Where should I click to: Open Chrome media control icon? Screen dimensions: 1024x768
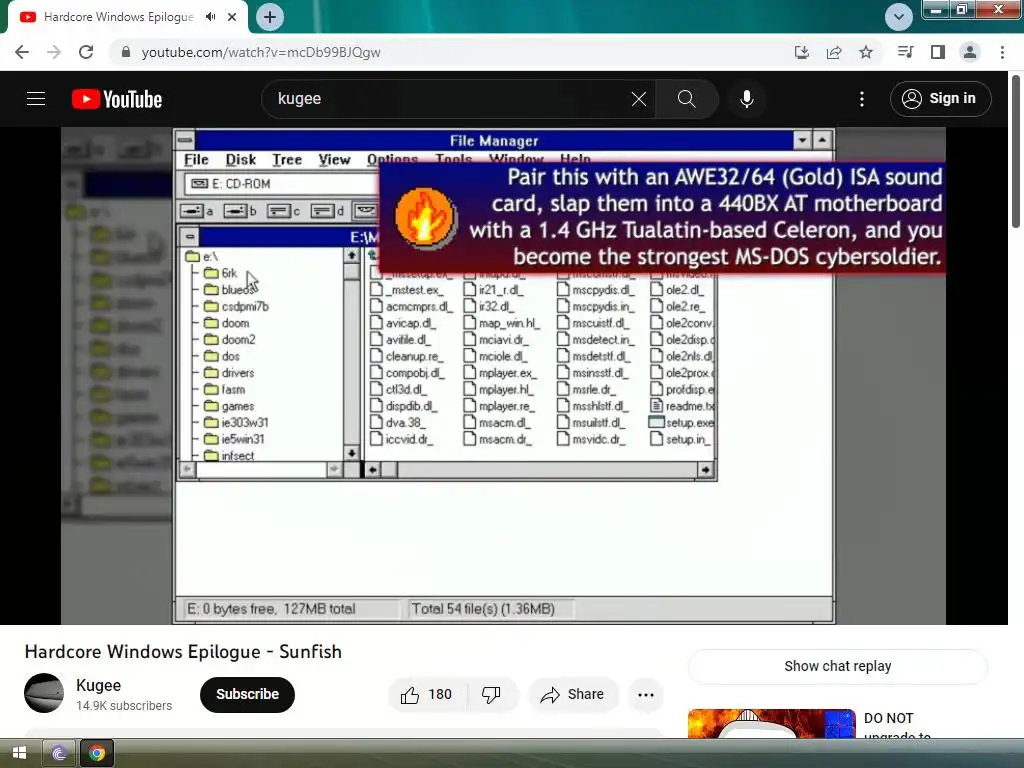[905, 52]
